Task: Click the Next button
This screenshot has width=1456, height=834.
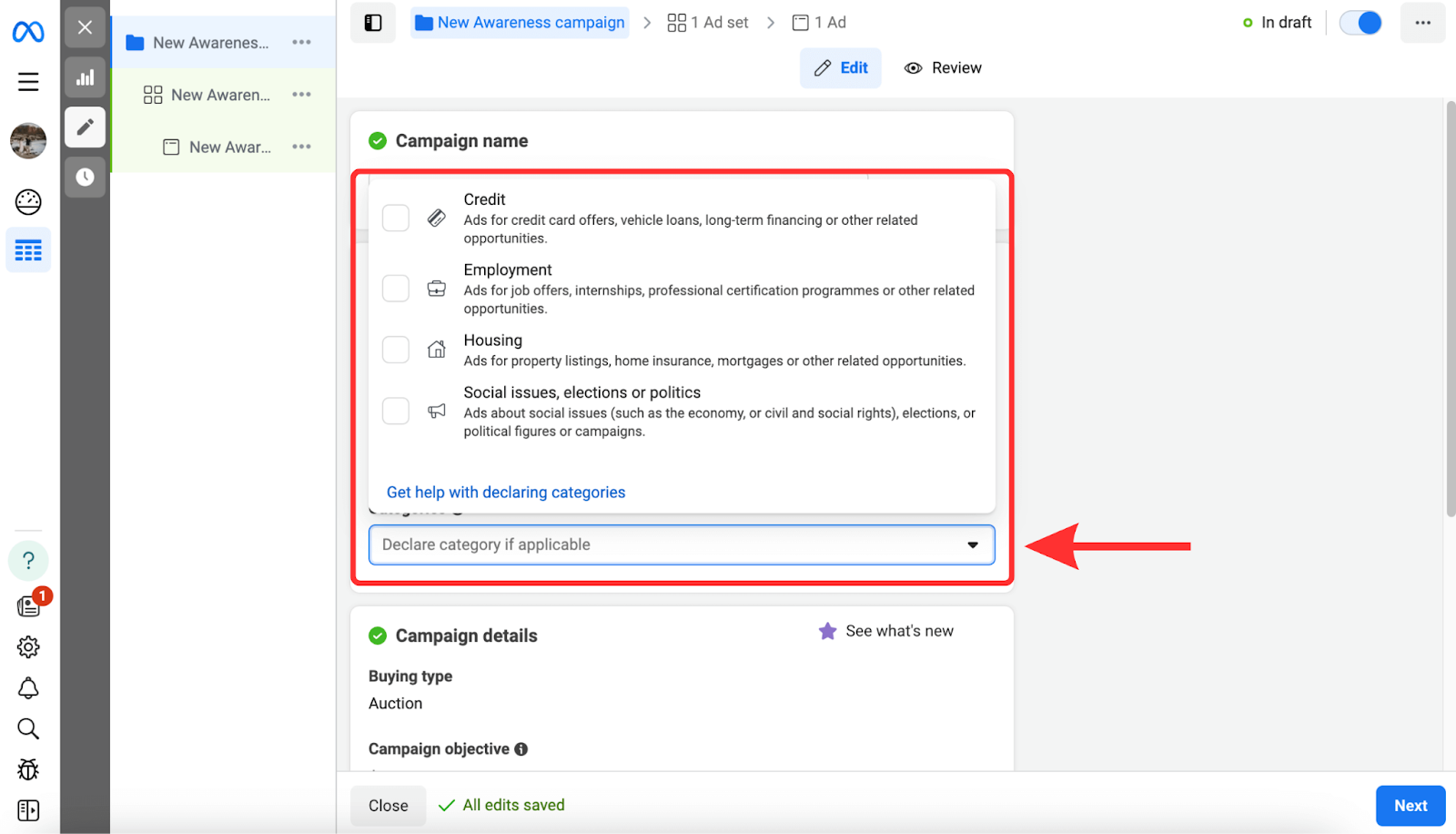Action: click(1410, 806)
